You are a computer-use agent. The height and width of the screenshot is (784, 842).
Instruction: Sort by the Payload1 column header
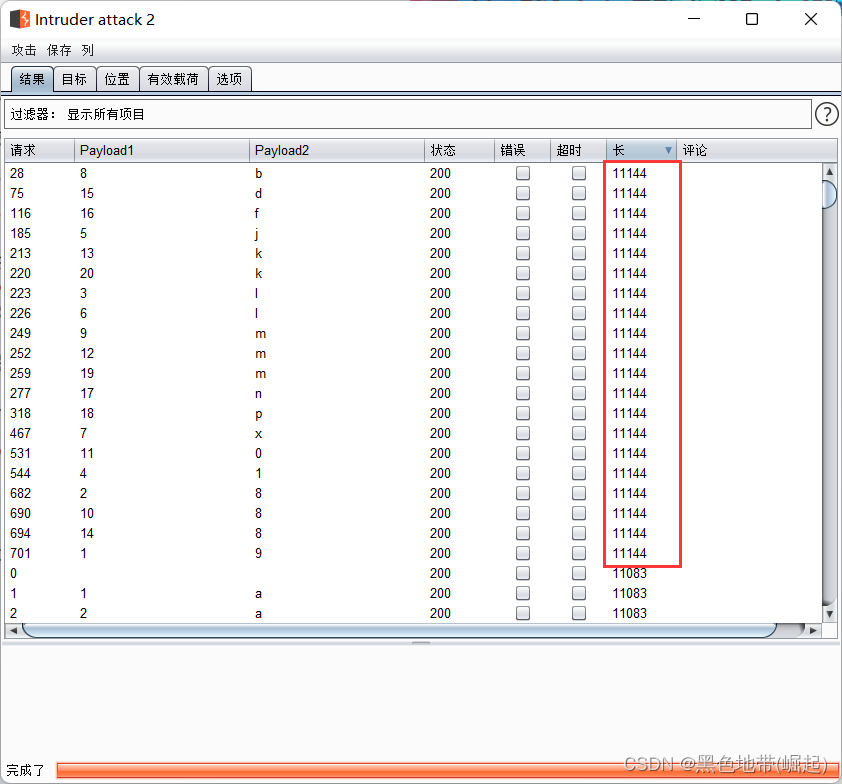(x=162, y=150)
